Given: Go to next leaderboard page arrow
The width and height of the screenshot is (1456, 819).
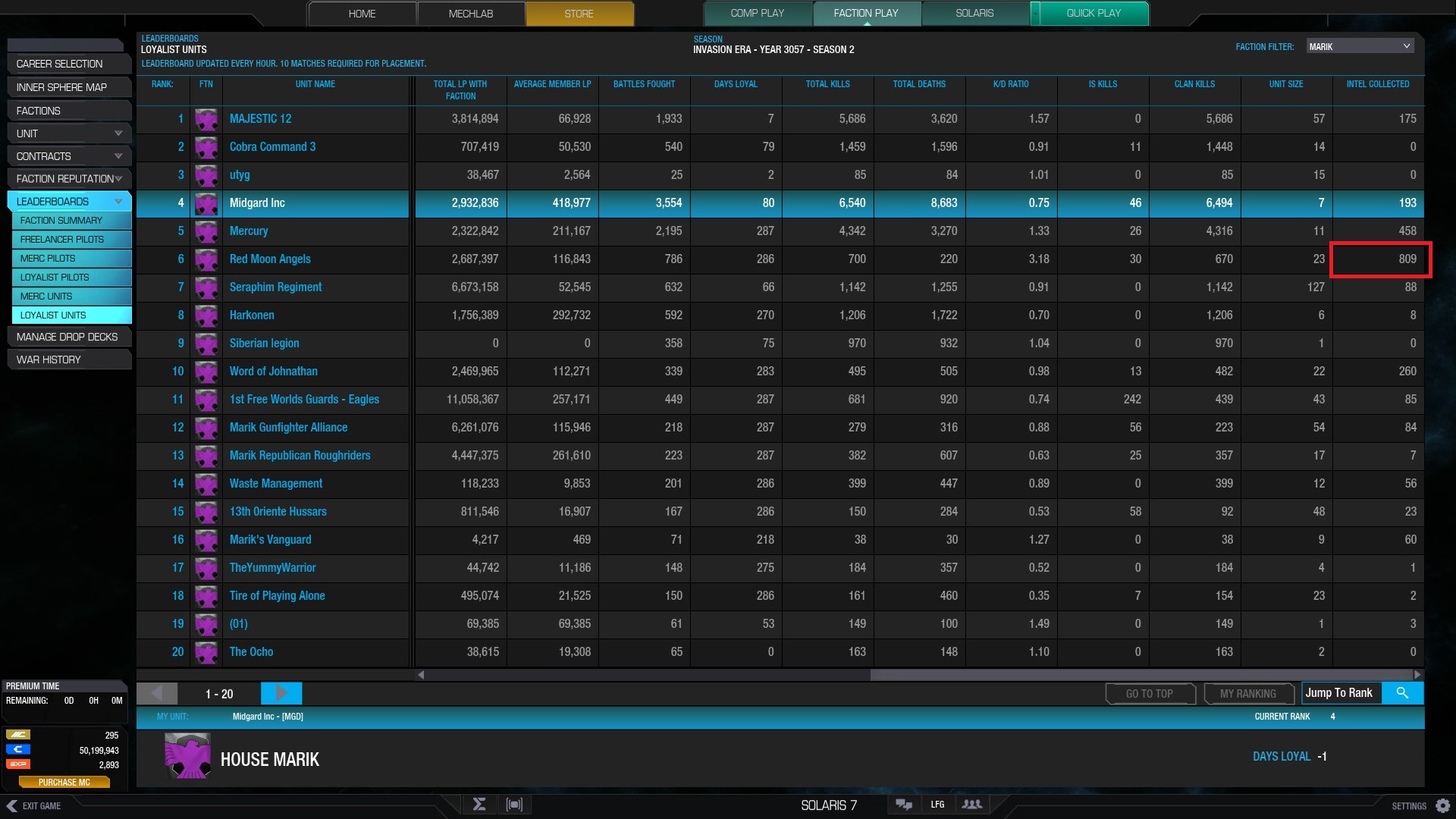Looking at the screenshot, I should 281,693.
